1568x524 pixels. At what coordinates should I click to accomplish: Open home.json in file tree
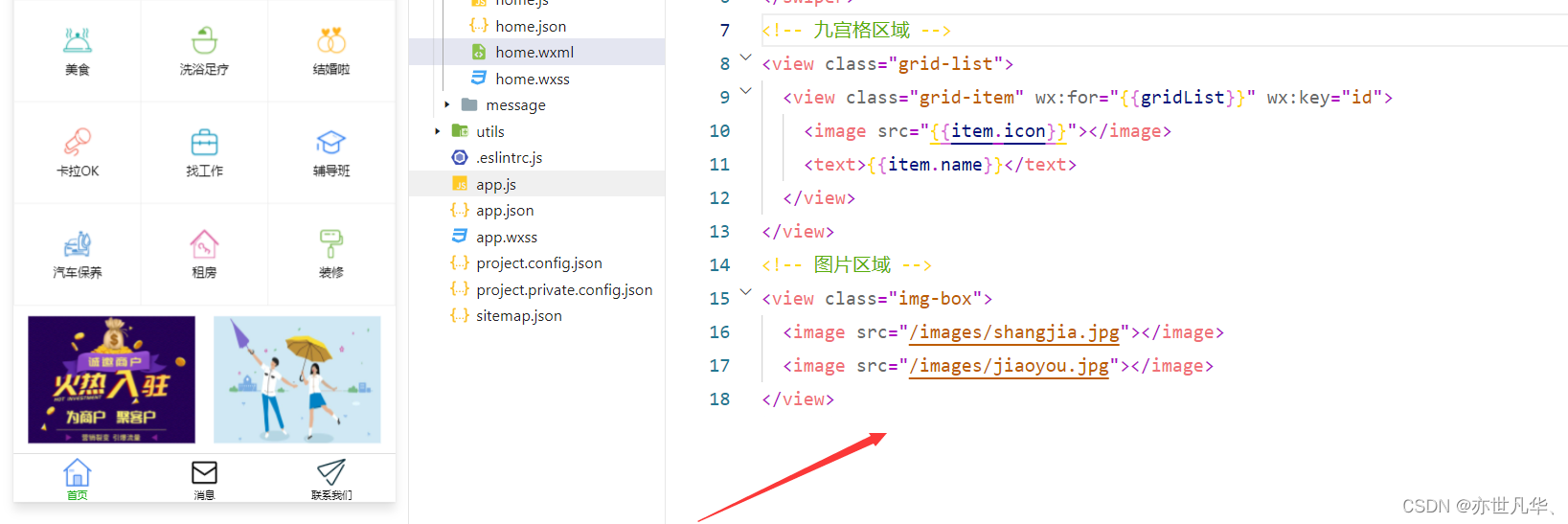pos(531,26)
